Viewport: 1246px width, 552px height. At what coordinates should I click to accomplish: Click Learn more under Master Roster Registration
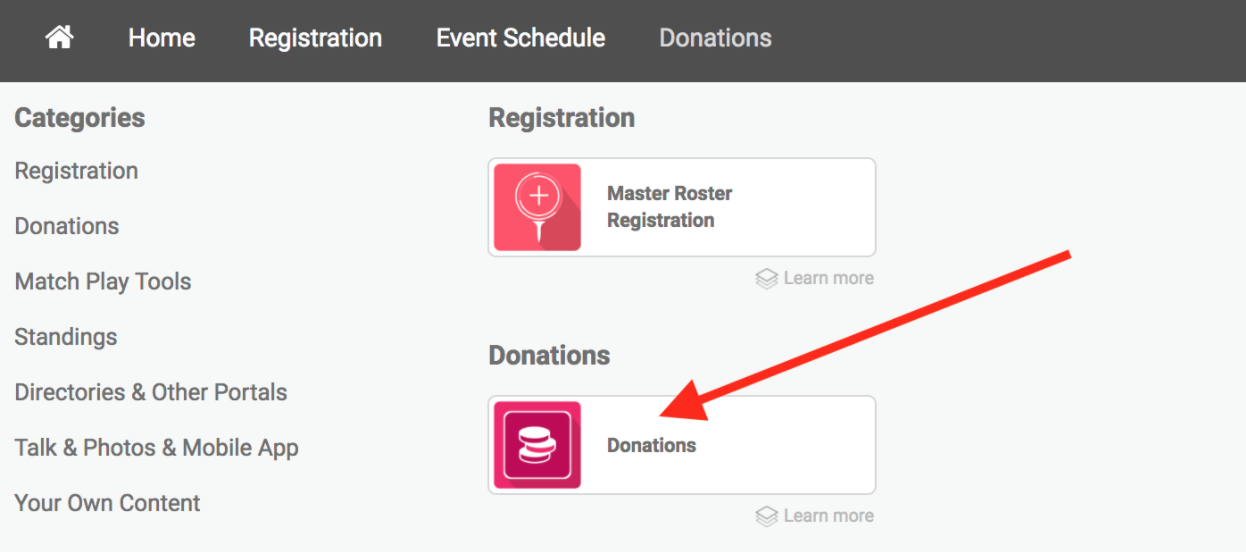829,279
